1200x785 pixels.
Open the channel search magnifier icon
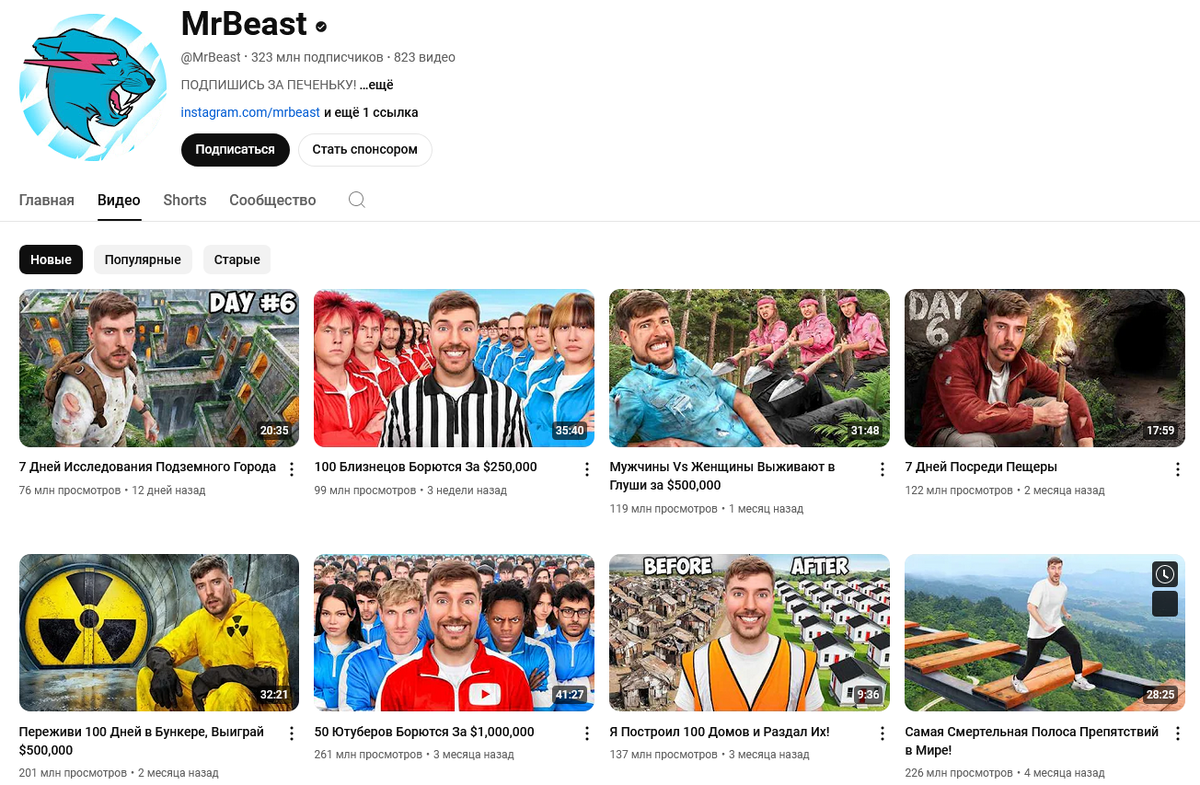(357, 200)
